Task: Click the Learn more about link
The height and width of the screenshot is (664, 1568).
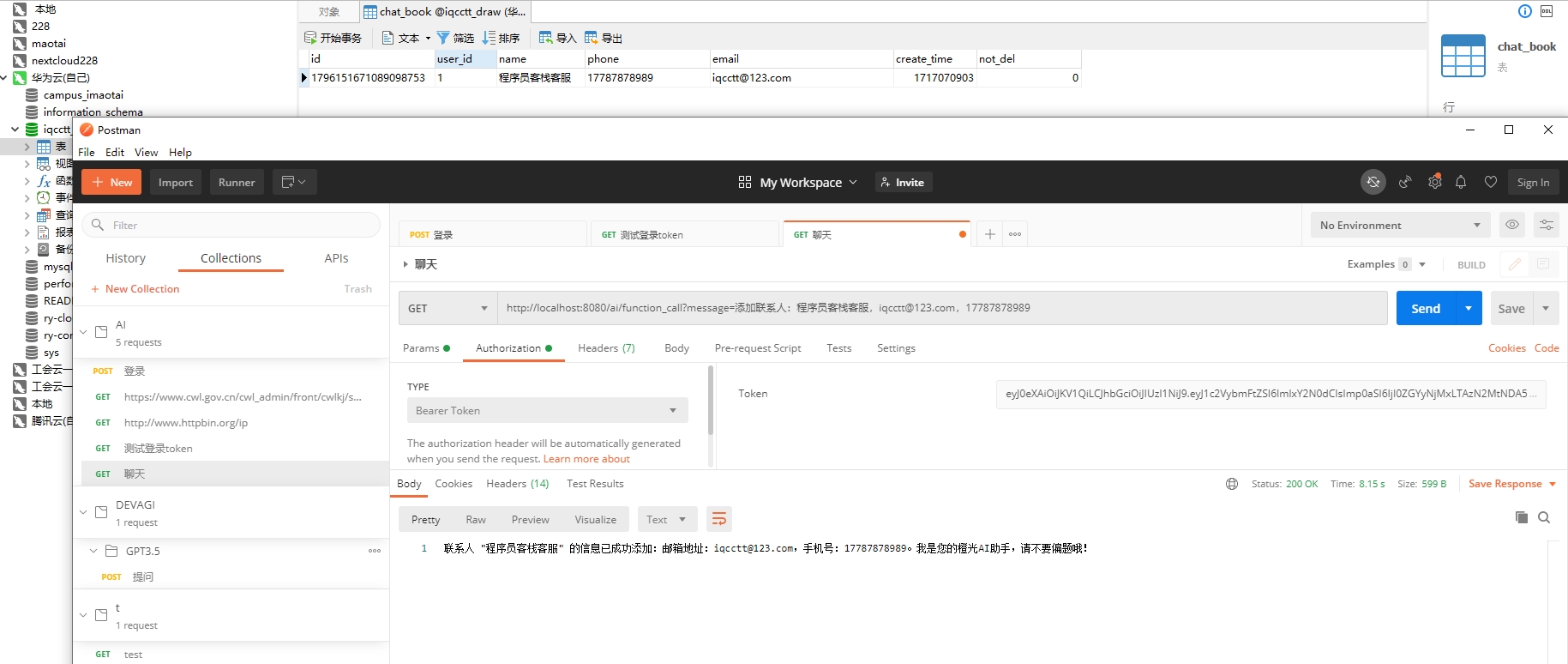Action: coord(586,459)
